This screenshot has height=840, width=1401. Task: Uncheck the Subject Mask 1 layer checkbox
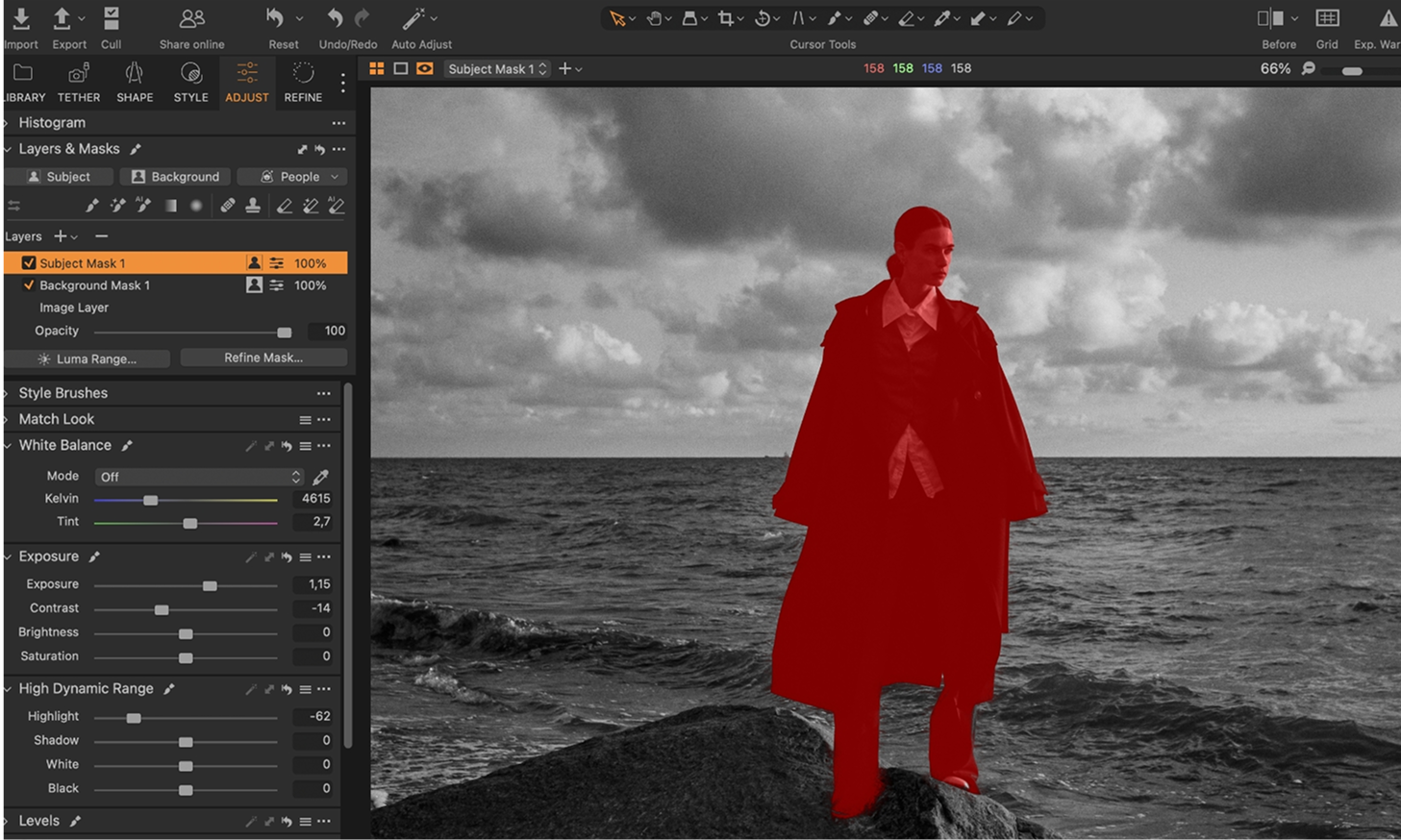(x=29, y=263)
